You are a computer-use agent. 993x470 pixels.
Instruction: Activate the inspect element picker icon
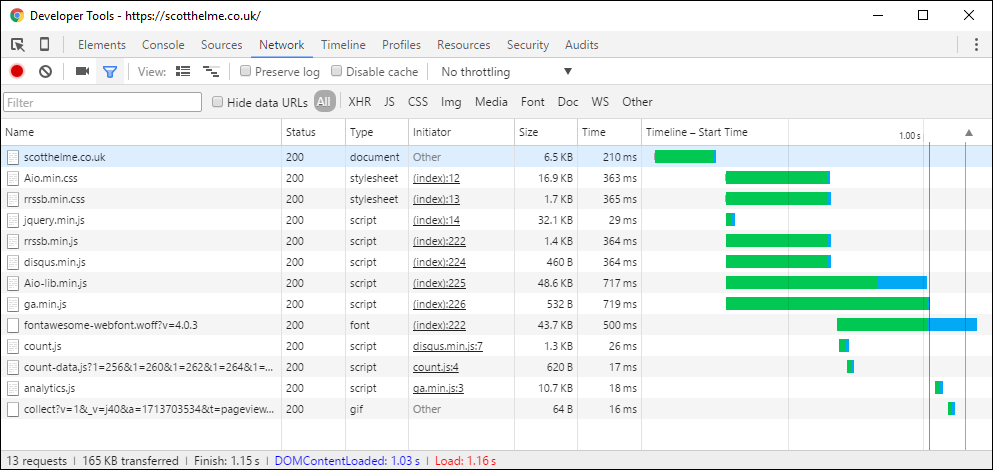tap(18, 45)
